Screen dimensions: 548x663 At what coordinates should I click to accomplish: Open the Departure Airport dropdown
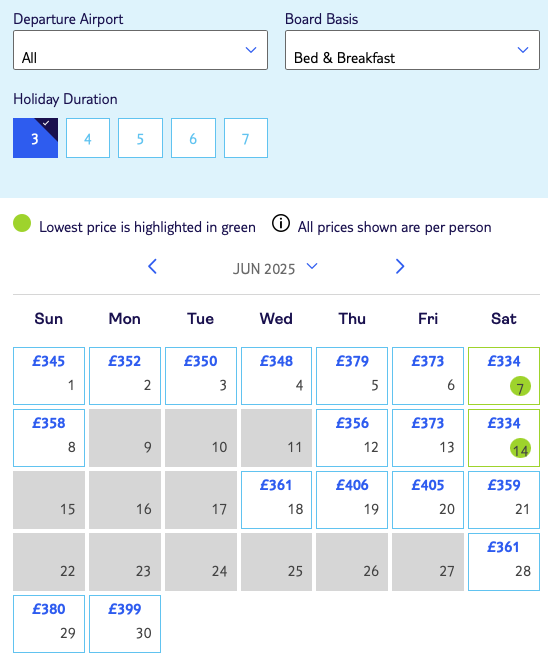tap(140, 50)
